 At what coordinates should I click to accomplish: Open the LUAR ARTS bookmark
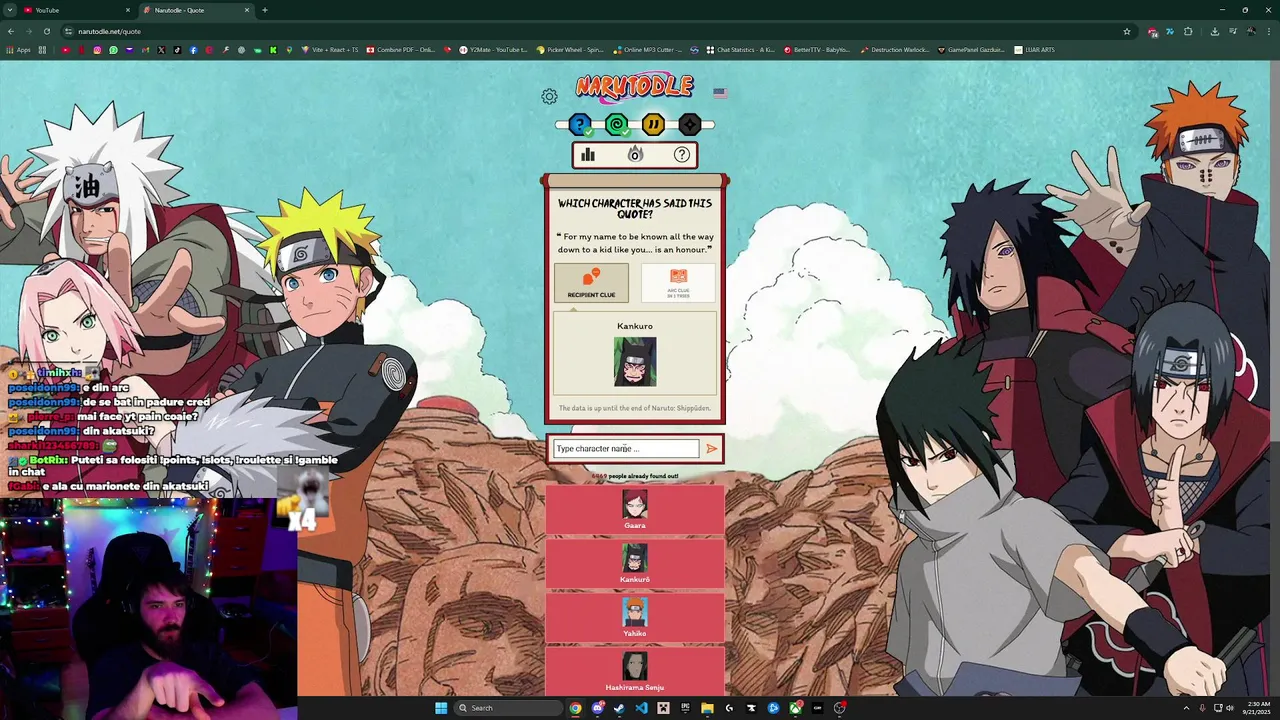coord(1034,49)
